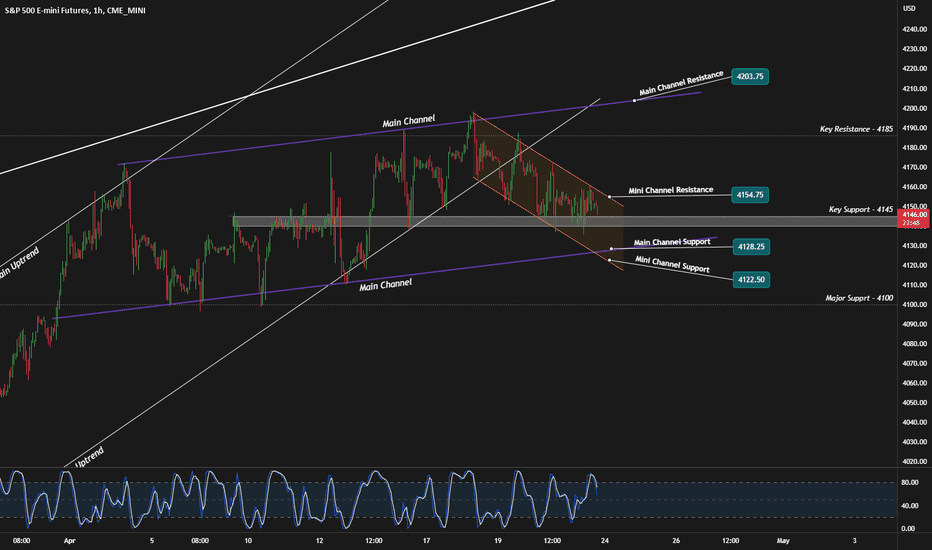Viewport: 932px width, 550px height.
Task: Click the Key Support - 4145 label
Action: 861,209
